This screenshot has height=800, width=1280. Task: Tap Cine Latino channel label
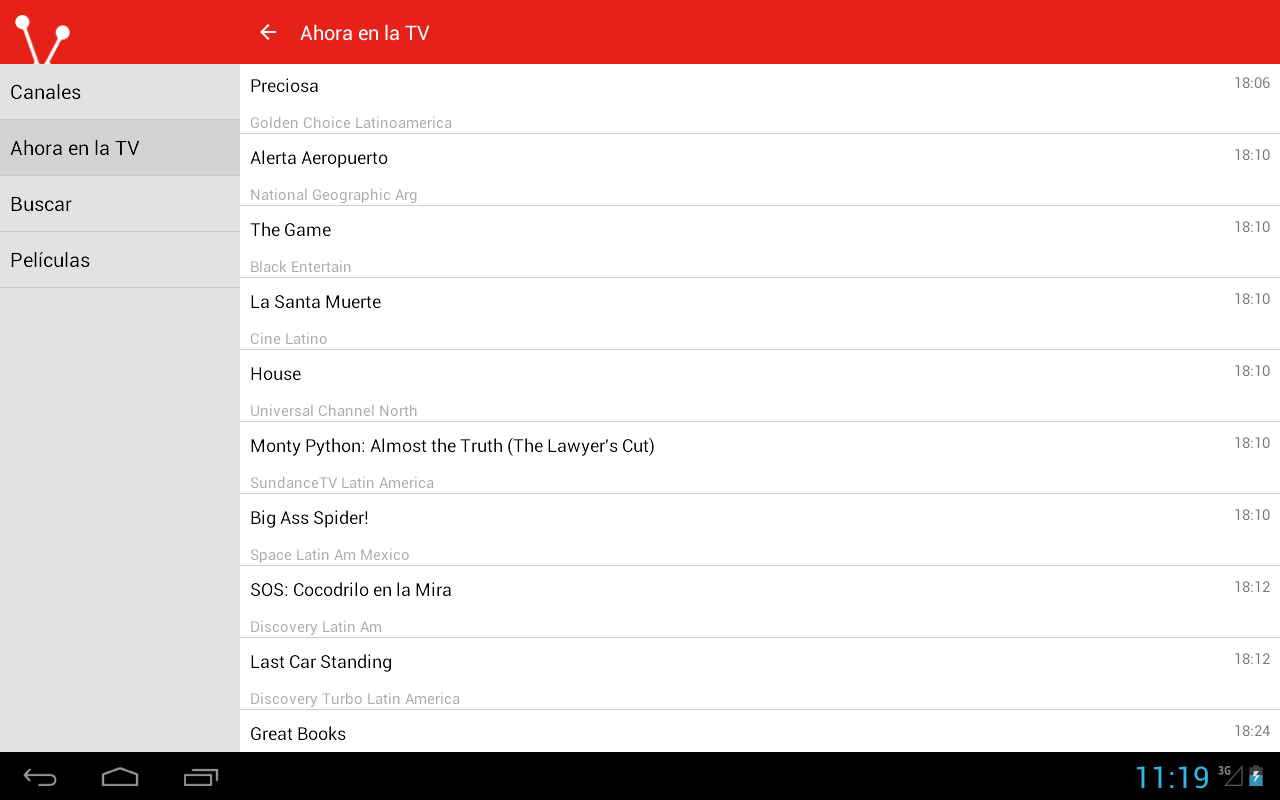click(289, 339)
